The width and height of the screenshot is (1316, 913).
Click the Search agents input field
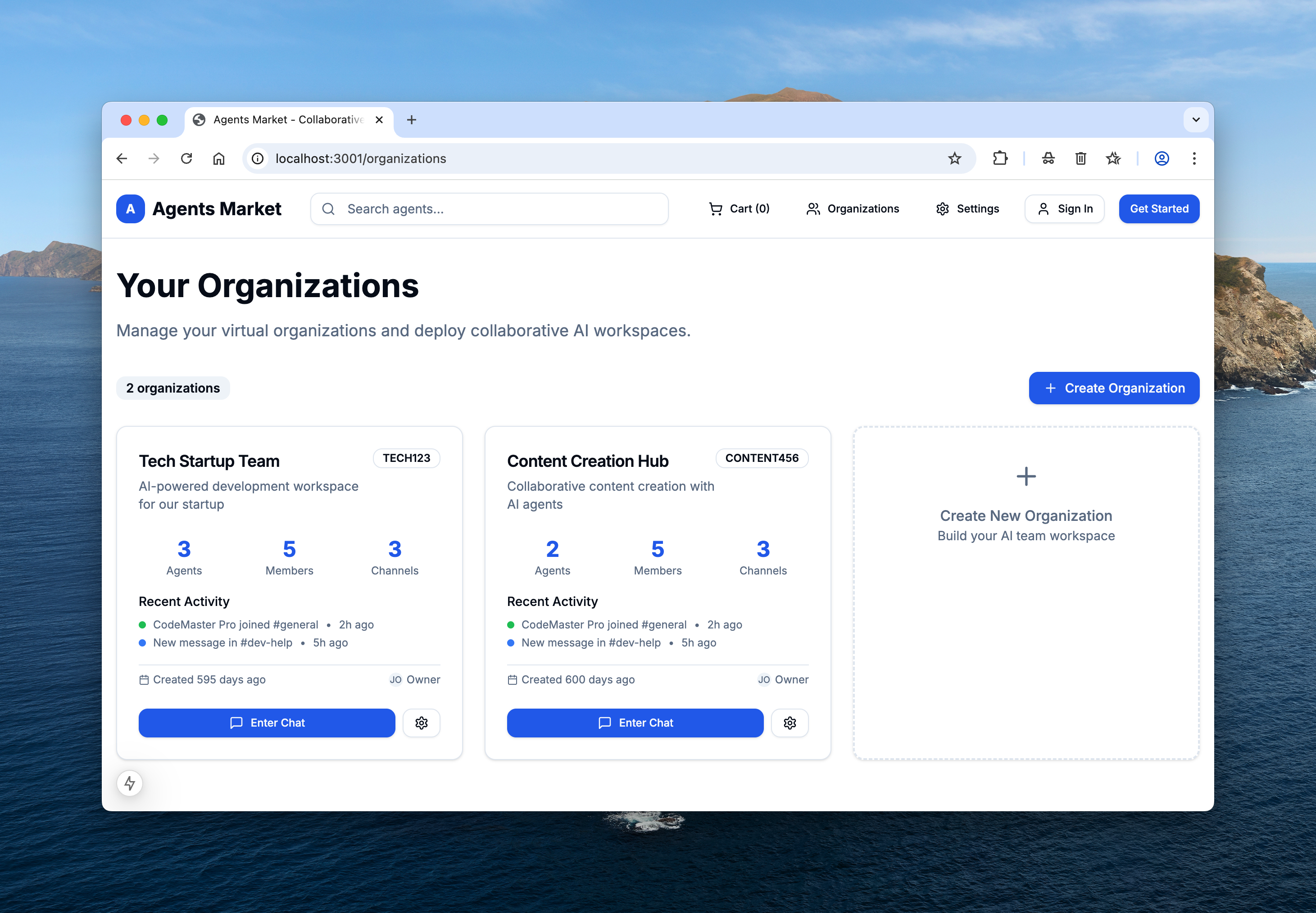(x=489, y=209)
